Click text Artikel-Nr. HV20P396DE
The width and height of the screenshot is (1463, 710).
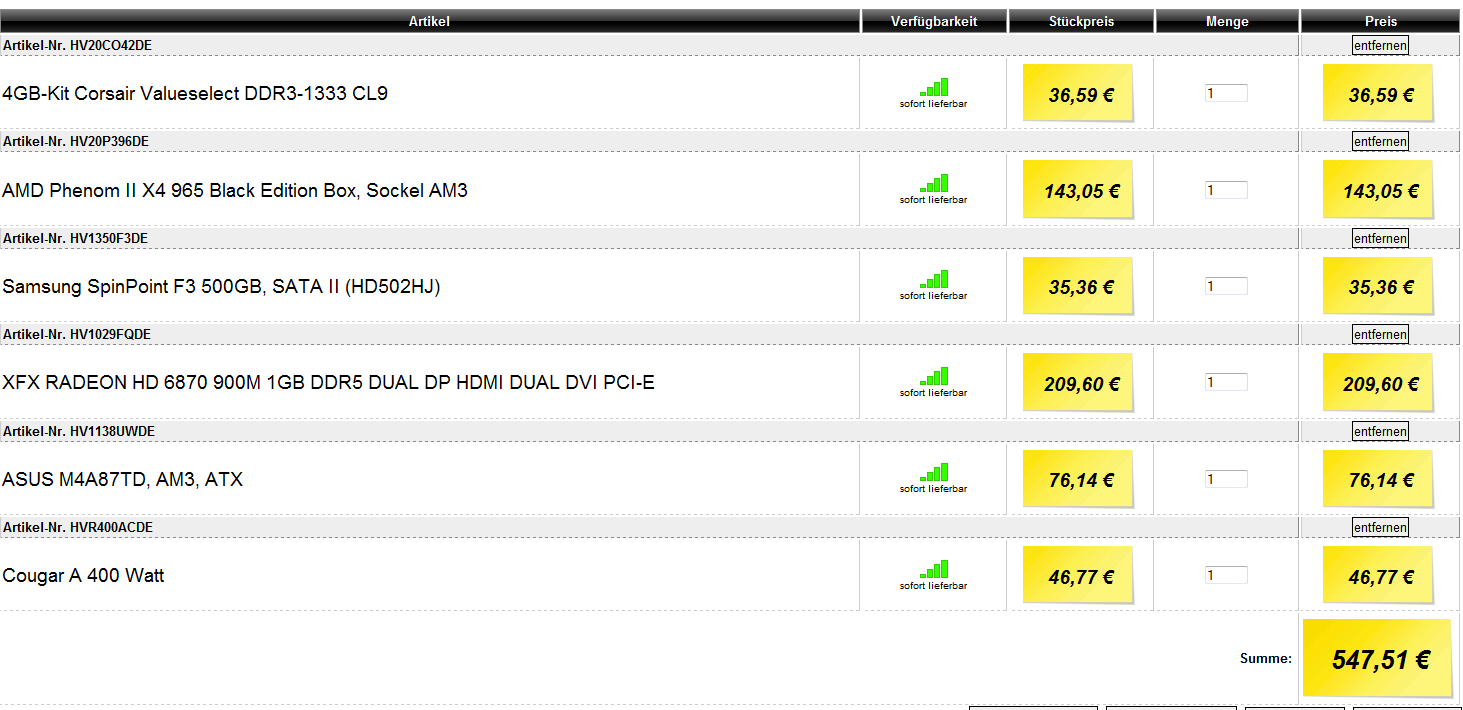click(76, 142)
